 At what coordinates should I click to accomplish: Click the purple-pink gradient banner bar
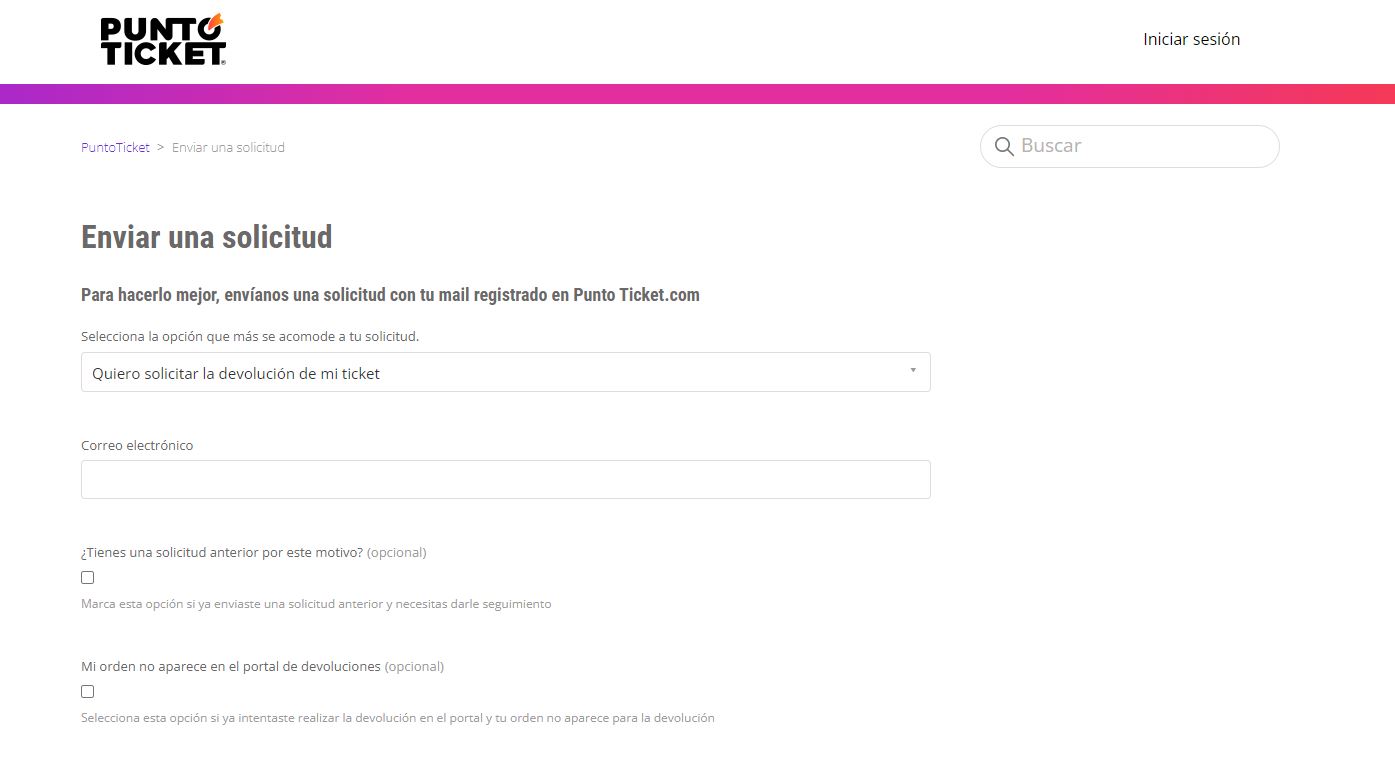(697, 94)
